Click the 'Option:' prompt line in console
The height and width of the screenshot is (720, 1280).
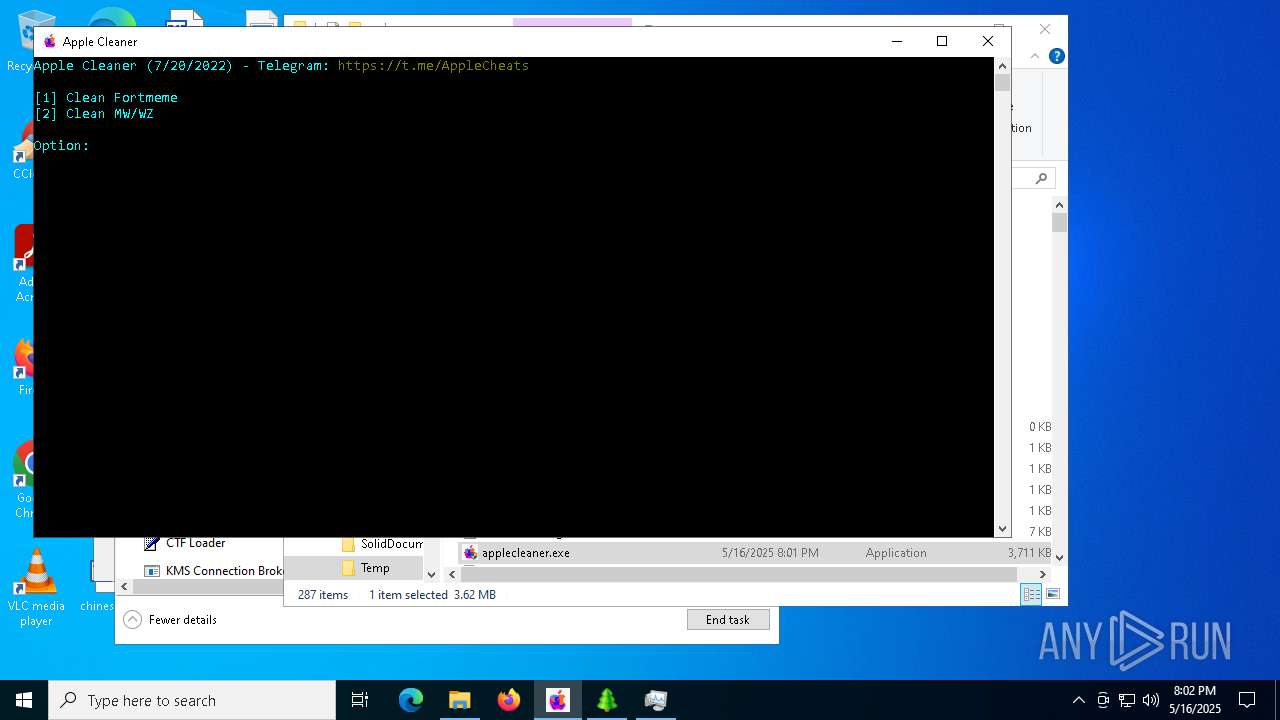click(x=62, y=146)
